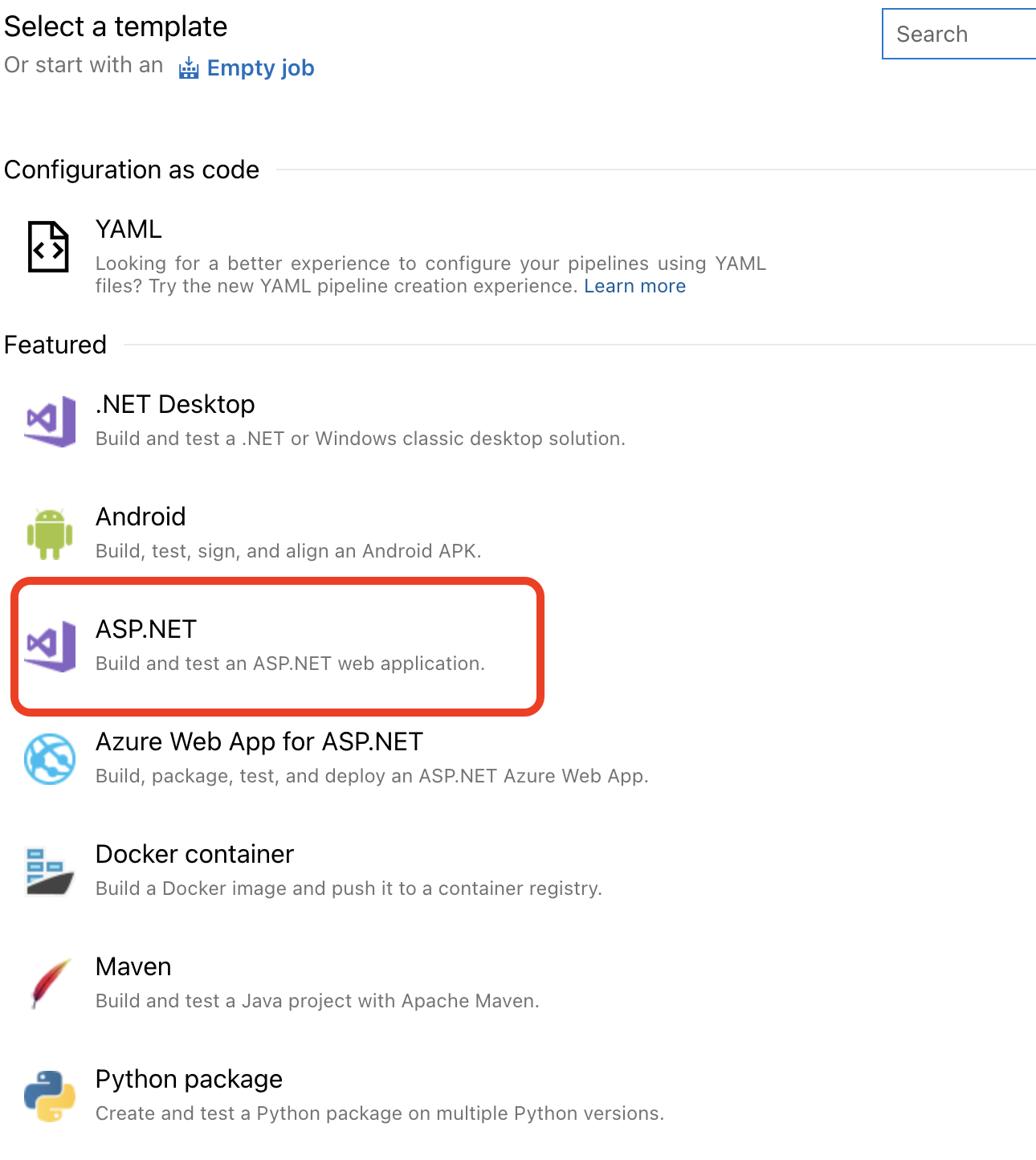Viewport: 1036px width, 1160px height.
Task: Click the Maven feather icon
Action: (x=50, y=983)
